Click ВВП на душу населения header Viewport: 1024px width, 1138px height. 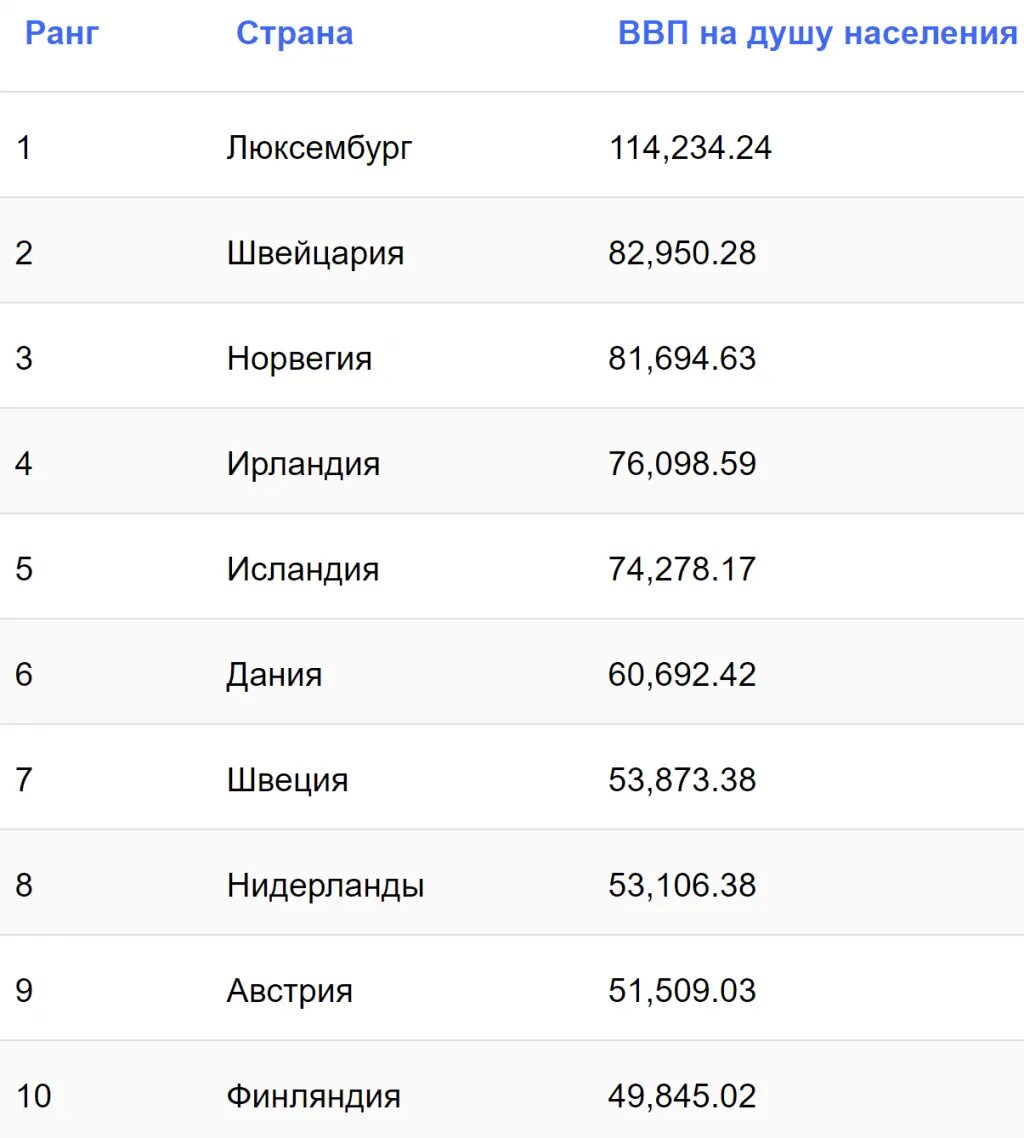(x=817, y=33)
